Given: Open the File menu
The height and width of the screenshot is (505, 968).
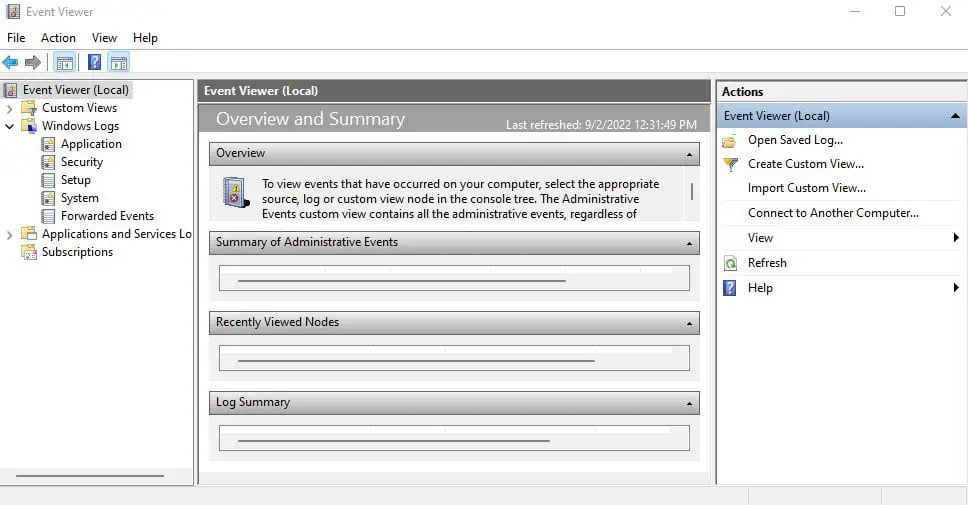Looking at the screenshot, I should click(x=16, y=38).
